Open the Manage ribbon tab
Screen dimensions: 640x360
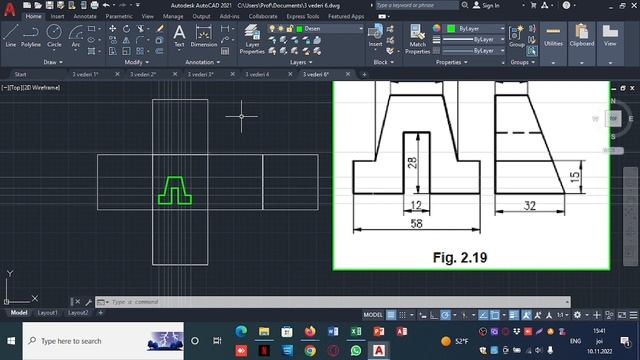click(173, 16)
